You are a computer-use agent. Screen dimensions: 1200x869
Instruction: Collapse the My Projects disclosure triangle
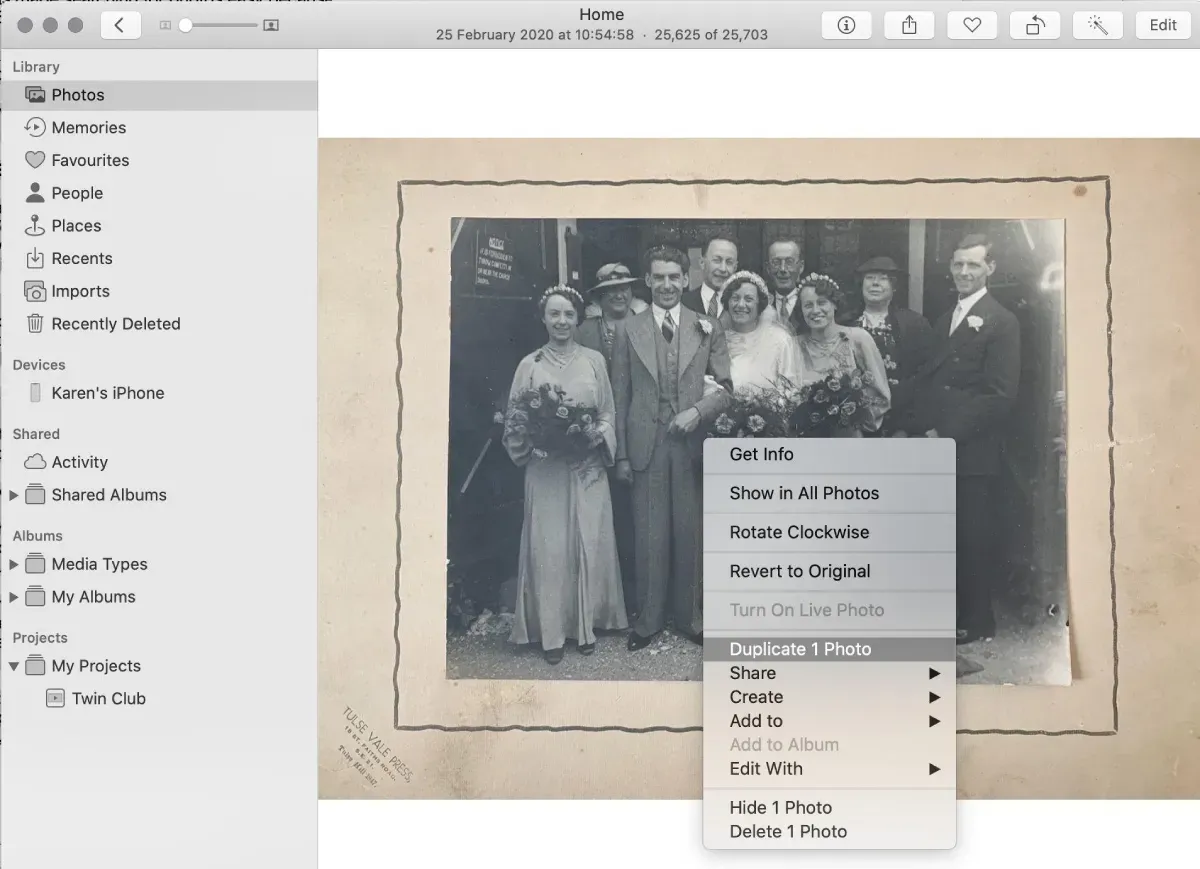(x=14, y=666)
